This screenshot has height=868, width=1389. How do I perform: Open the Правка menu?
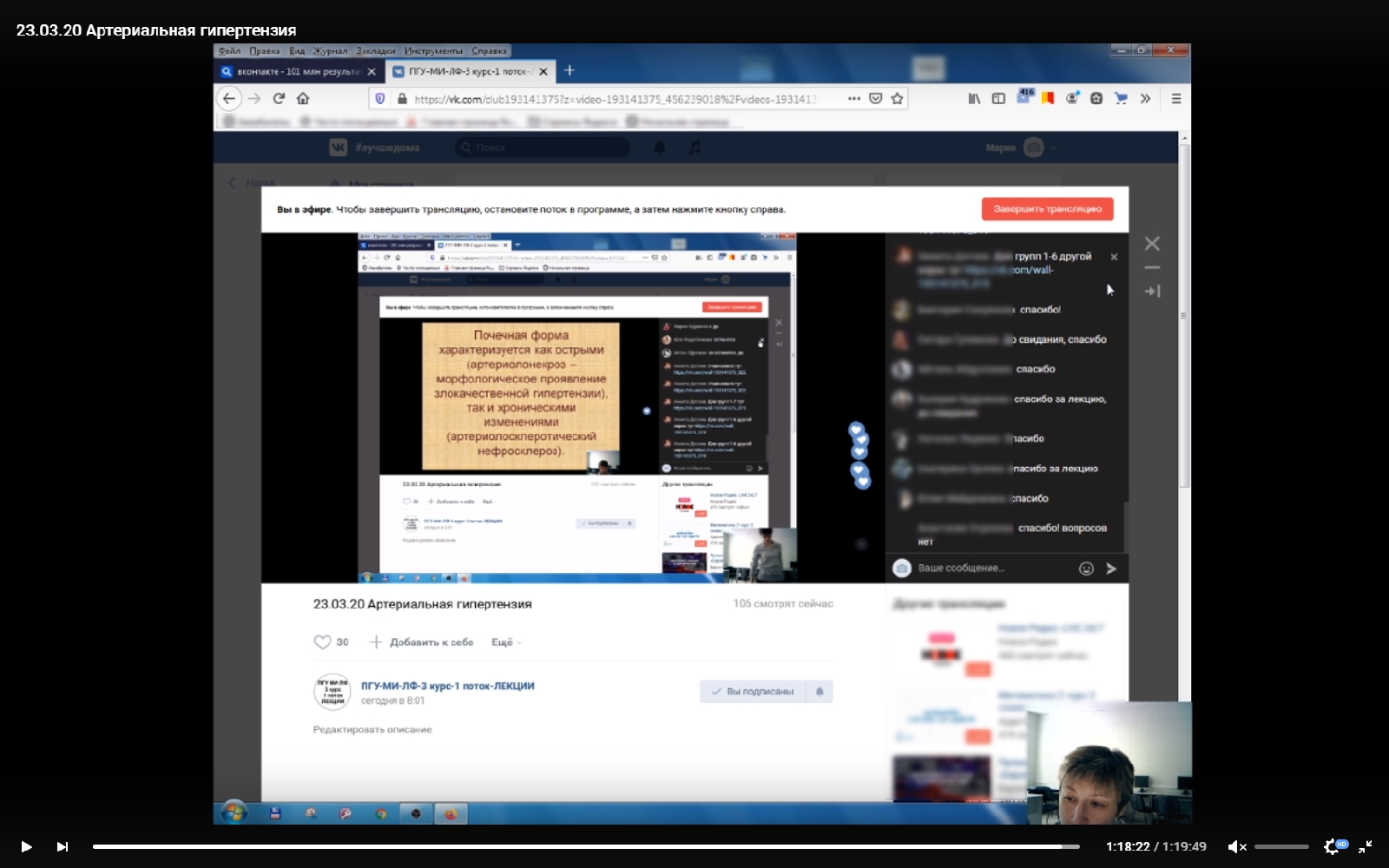click(264, 51)
